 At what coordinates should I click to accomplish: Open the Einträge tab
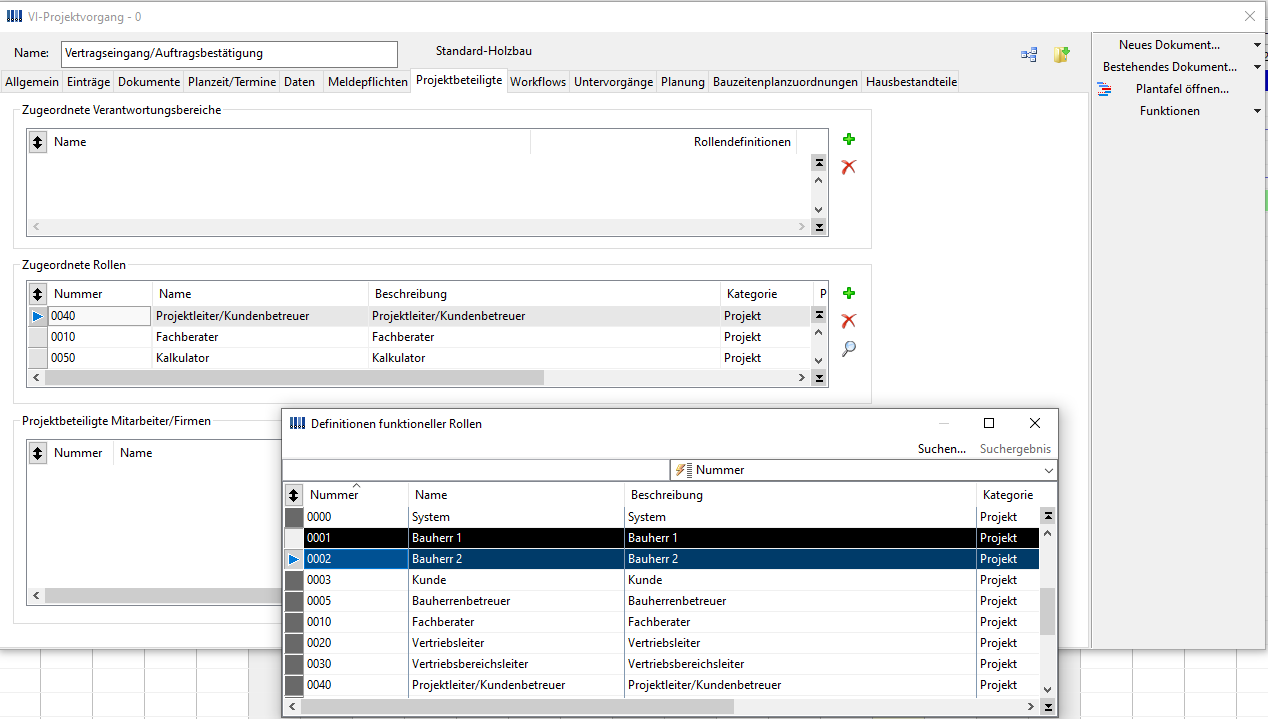pos(89,82)
